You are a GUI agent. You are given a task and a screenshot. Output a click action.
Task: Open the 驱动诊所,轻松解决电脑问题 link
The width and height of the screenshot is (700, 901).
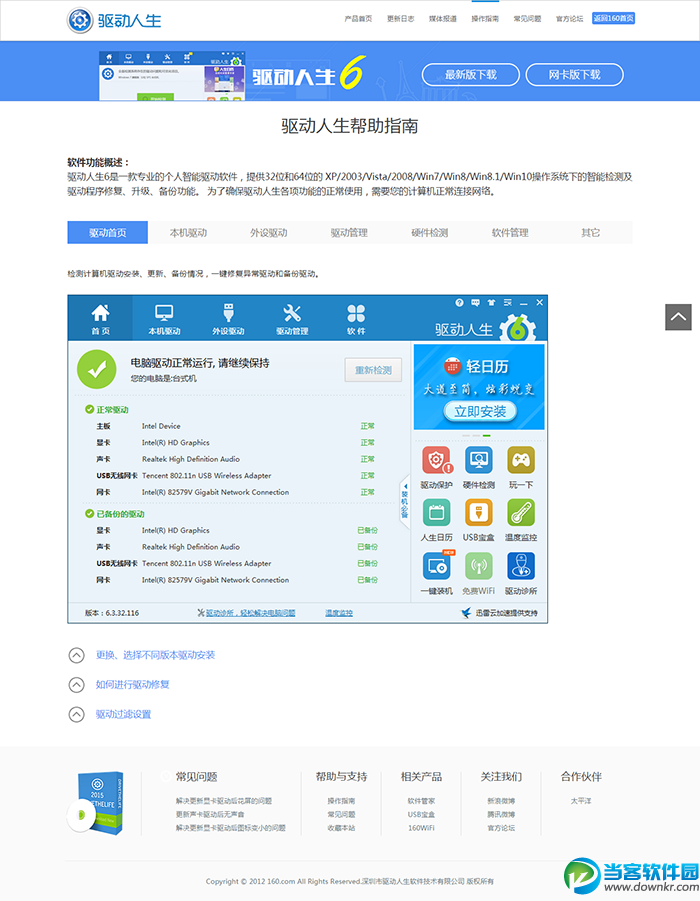click(x=251, y=613)
